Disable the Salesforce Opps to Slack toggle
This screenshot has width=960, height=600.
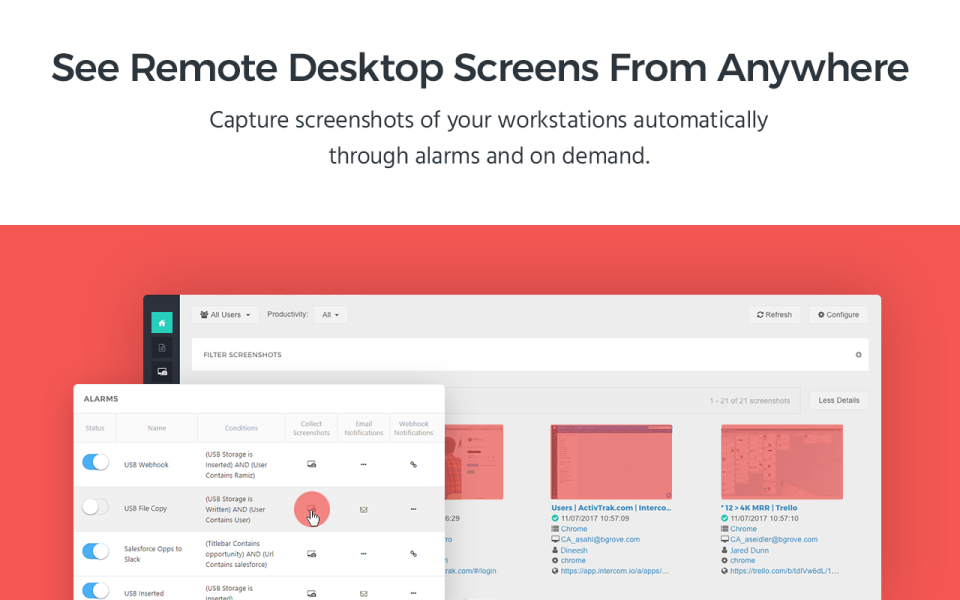click(x=96, y=552)
